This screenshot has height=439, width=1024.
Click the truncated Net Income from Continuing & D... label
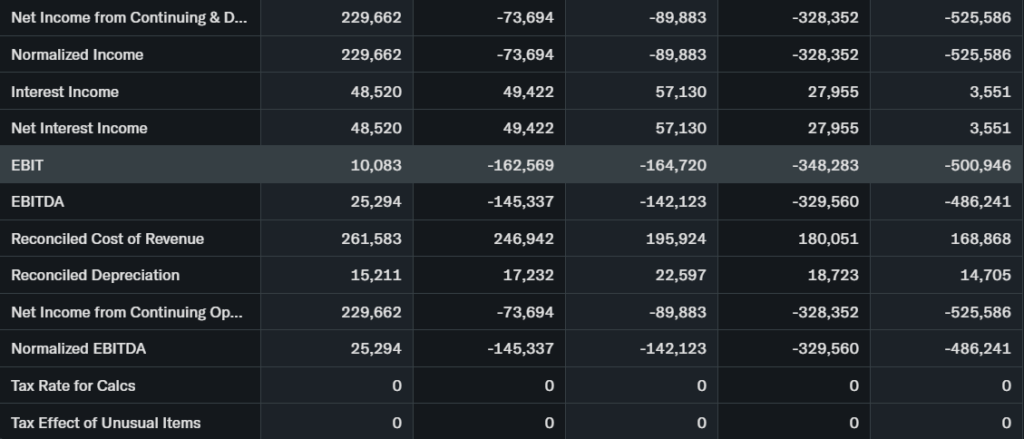click(x=126, y=18)
